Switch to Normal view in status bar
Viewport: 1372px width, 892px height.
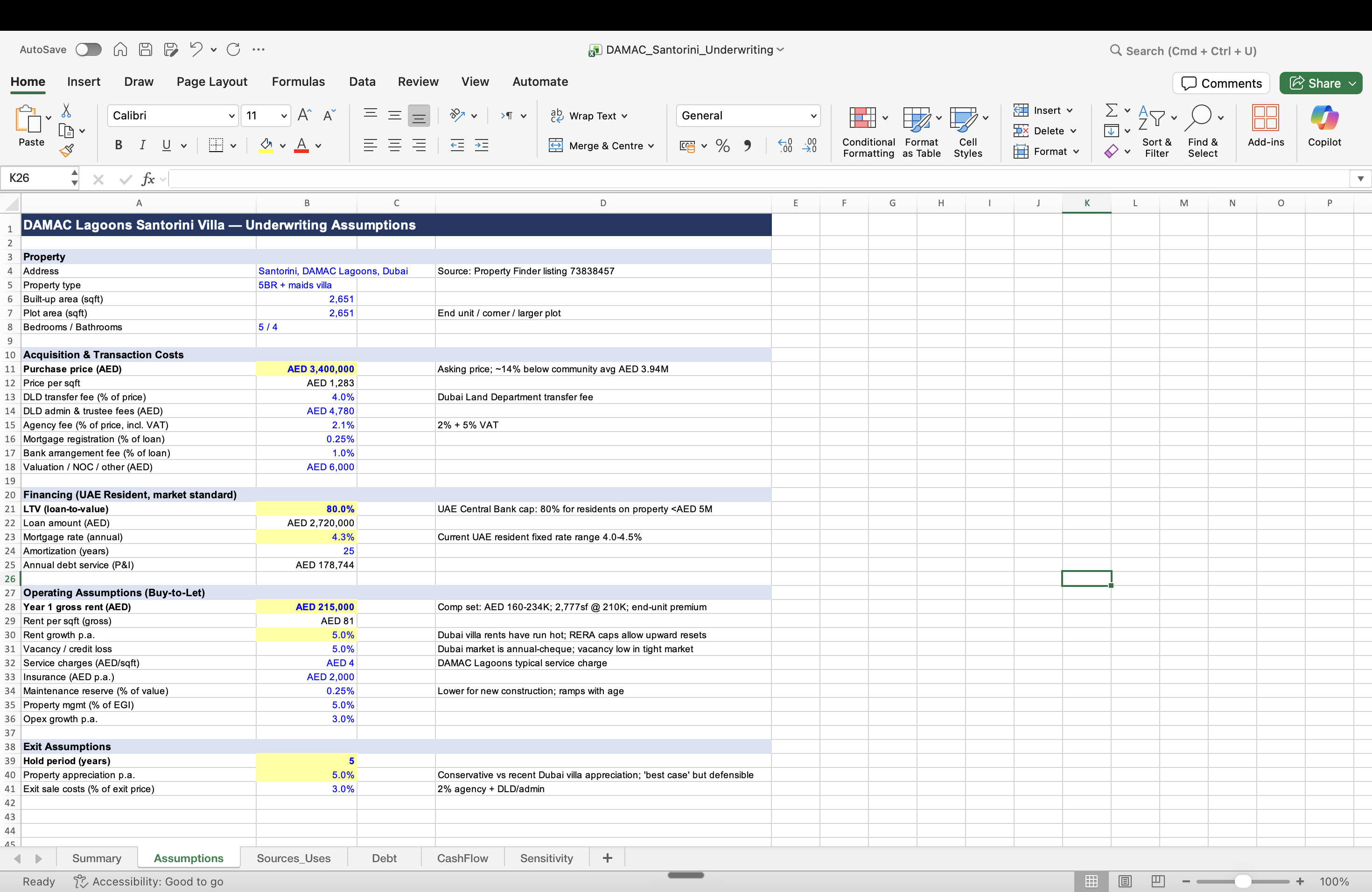click(1091, 882)
